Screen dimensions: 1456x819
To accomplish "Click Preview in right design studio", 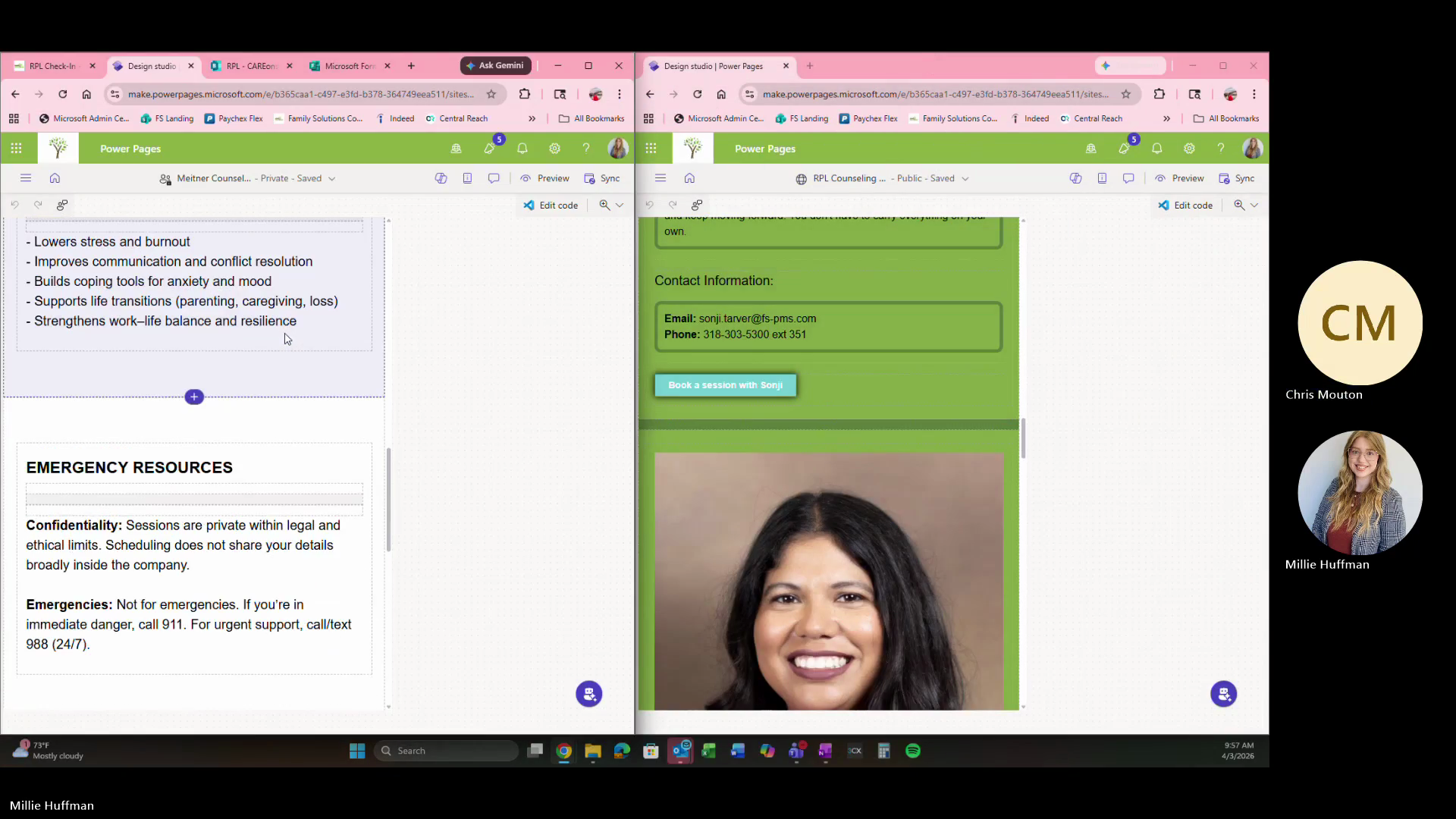I will click(1180, 178).
